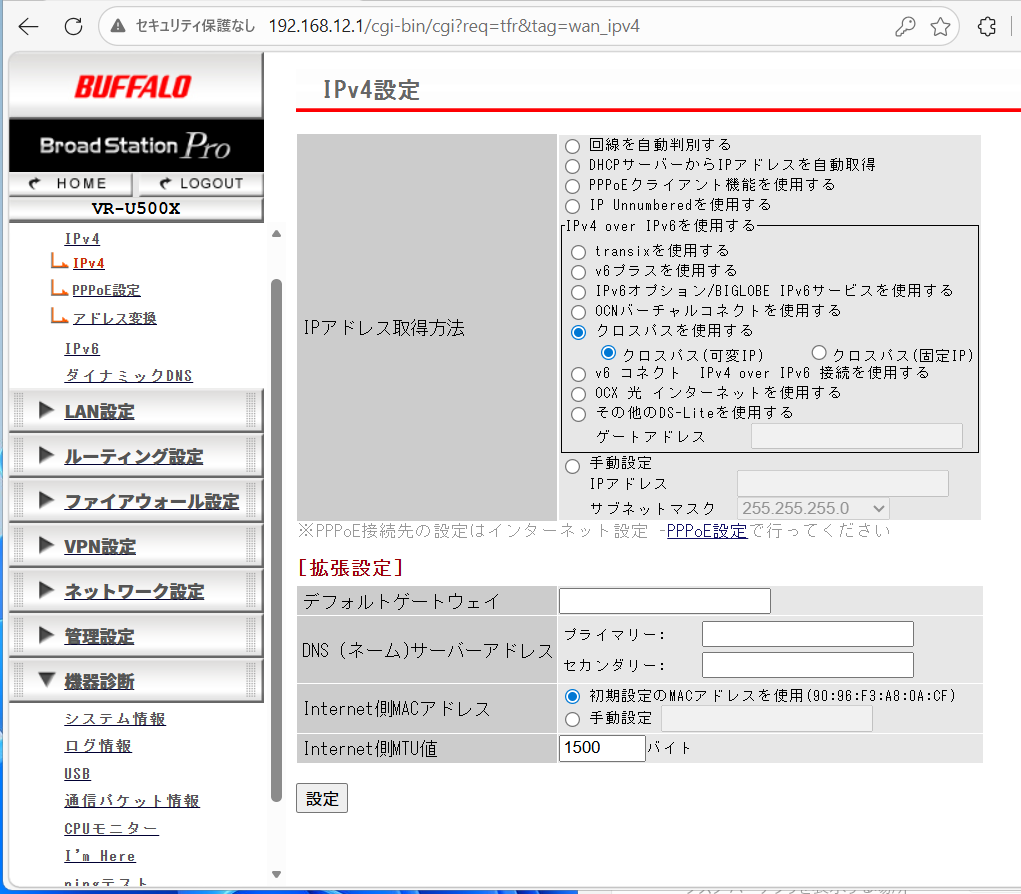Click the PPPoE設定 hyperlink in the note
Viewport: 1021px width, 894px height.
(706, 531)
